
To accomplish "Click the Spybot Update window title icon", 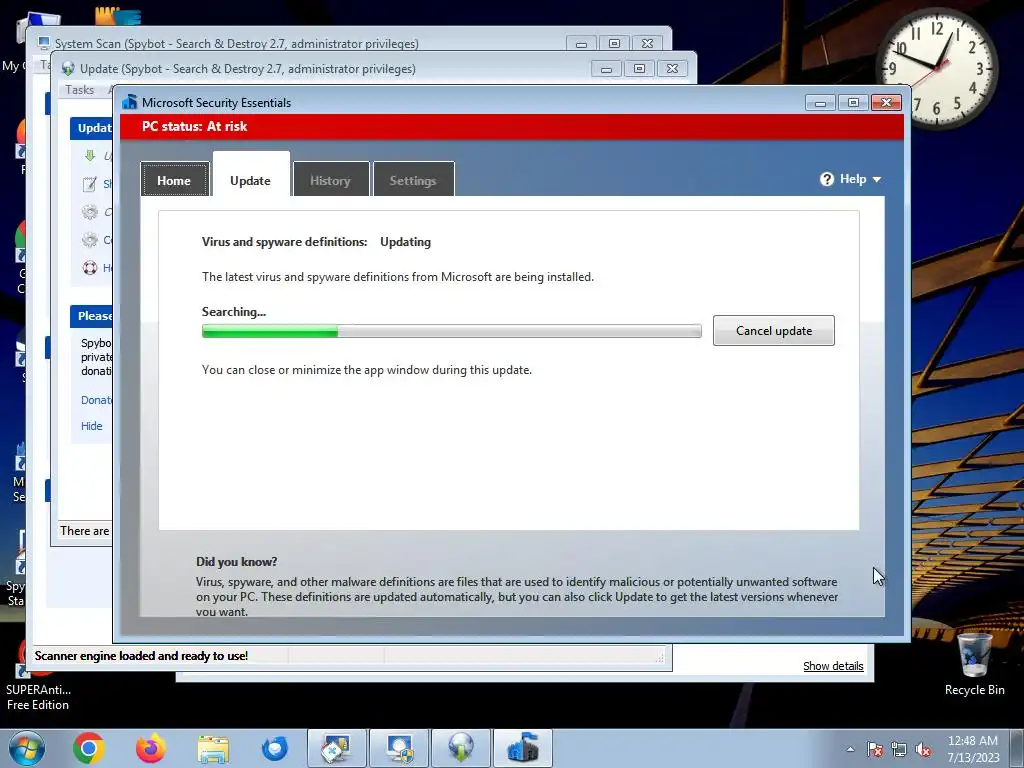I will pyautogui.click(x=68, y=69).
